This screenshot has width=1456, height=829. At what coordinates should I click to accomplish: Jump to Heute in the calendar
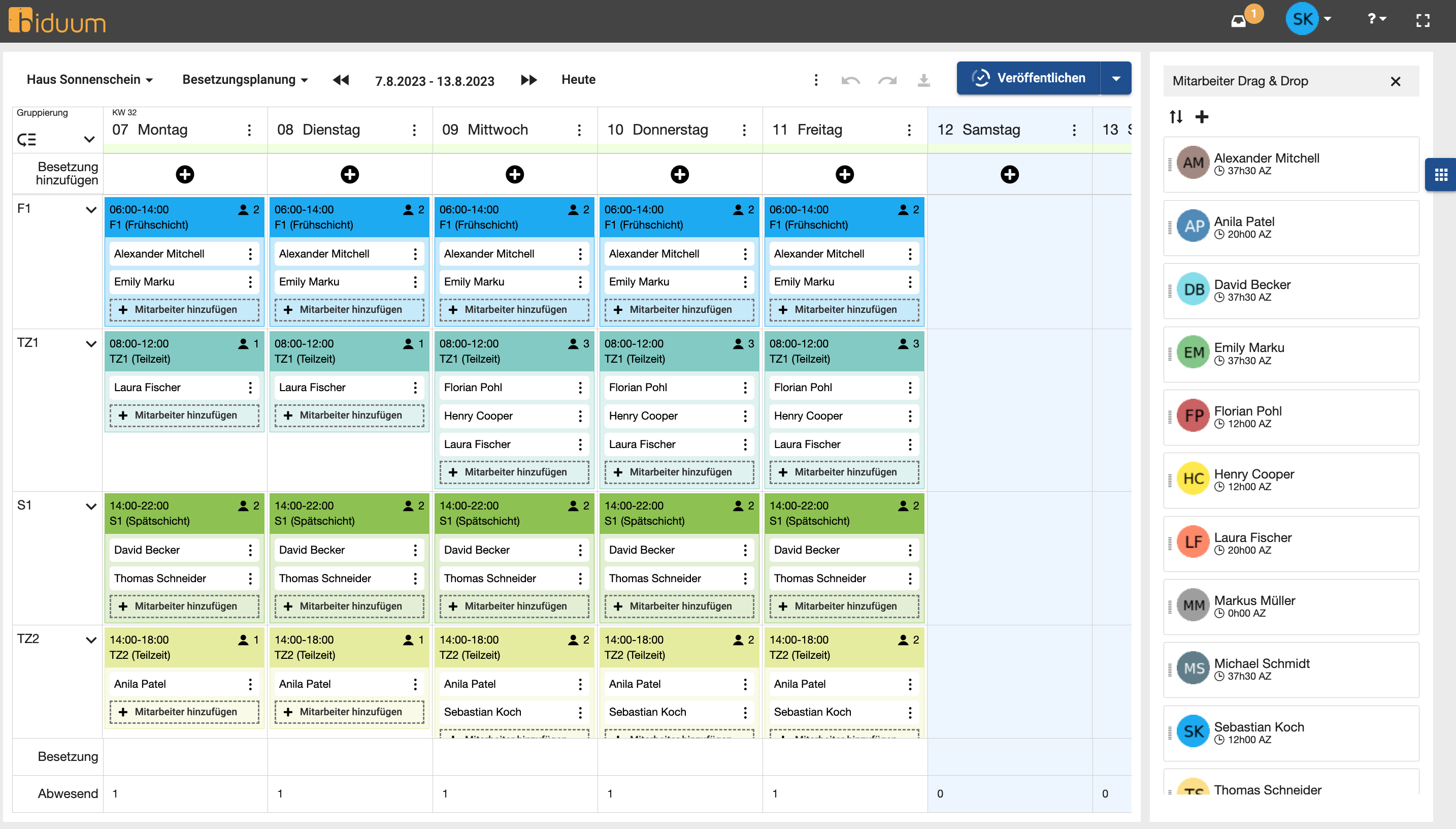pos(578,79)
